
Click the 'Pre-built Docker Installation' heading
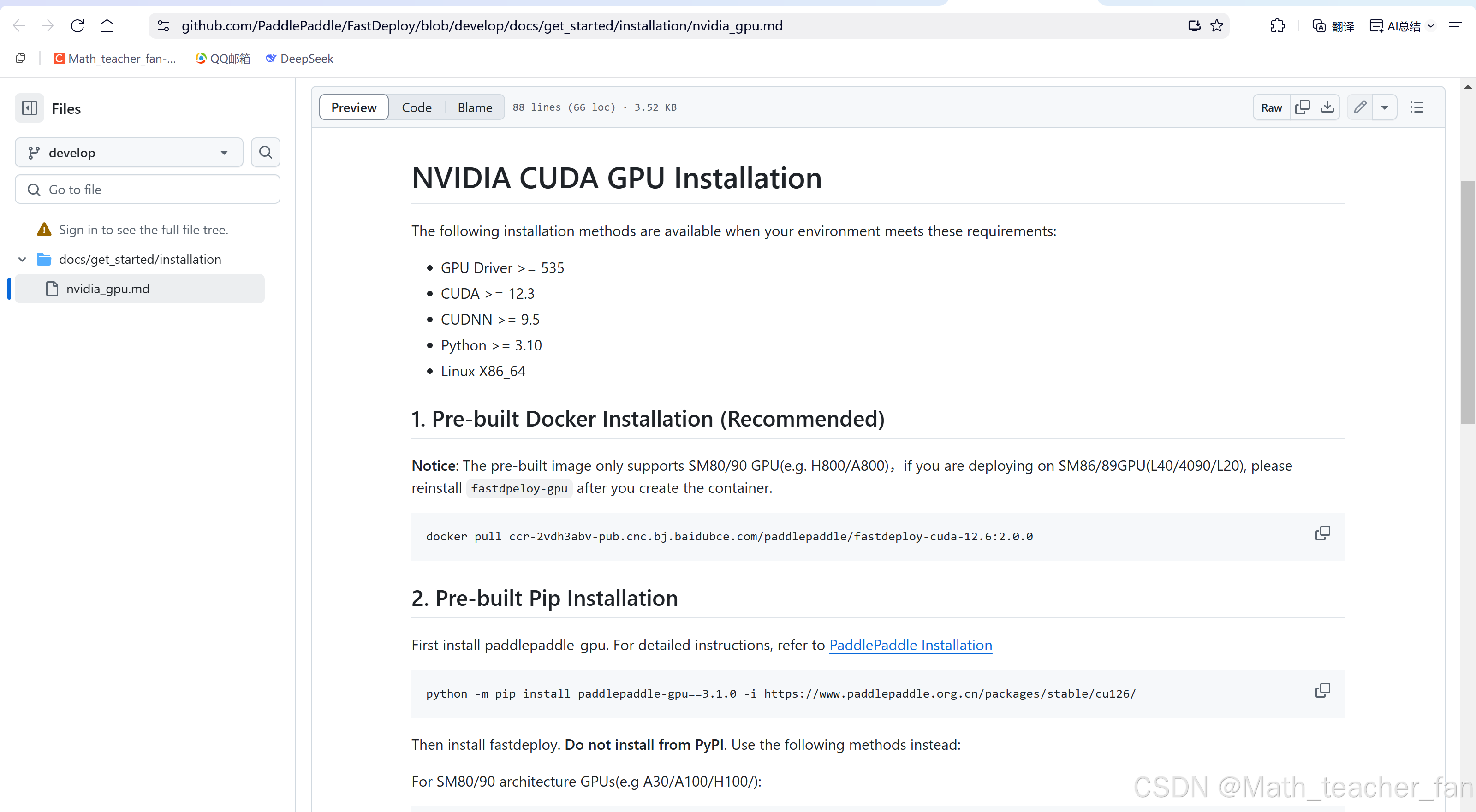click(x=648, y=419)
